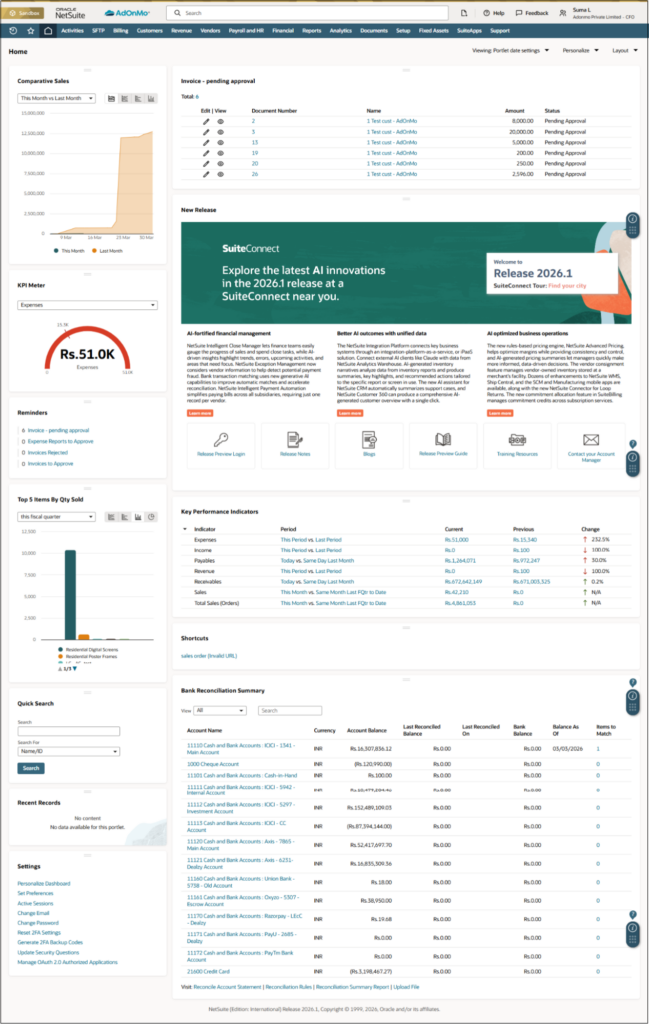Click Learn more under AI-fortified financial management
649x1024 pixels.
click(200, 413)
